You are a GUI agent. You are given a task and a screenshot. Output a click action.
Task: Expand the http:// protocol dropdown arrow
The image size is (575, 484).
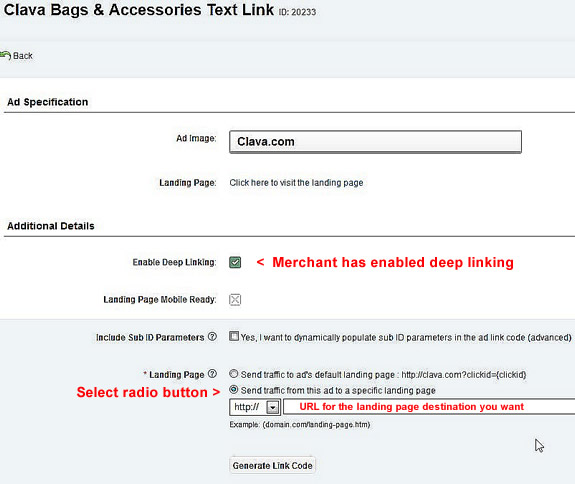tap(273, 407)
